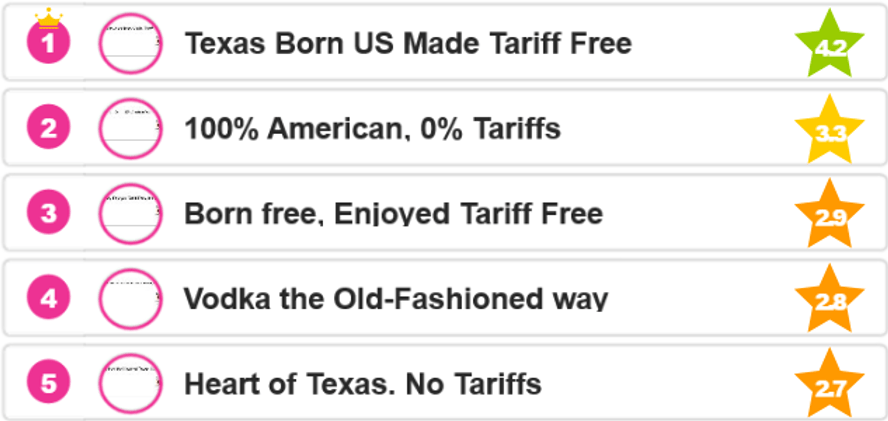Open thumbnail for Heart of Texas
This screenshot has height=421, width=888.
(x=130, y=382)
